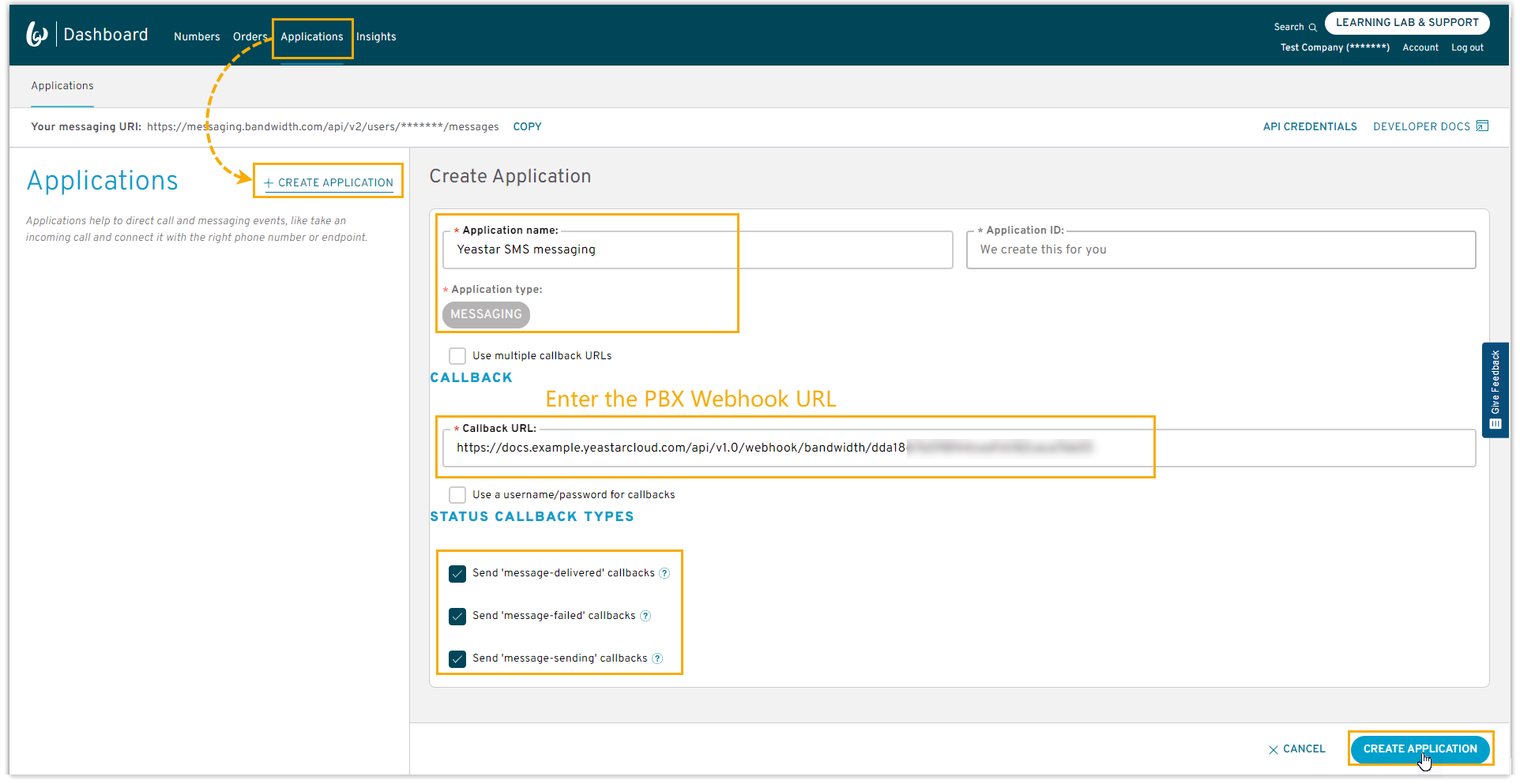Viewport: 1520px width, 784px height.
Task: Open the Insights menu
Action: 376,37
